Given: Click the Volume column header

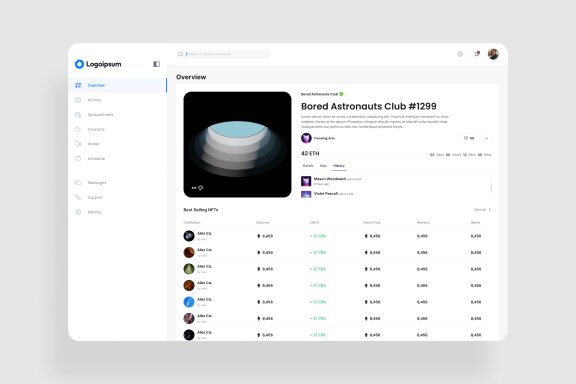Looking at the screenshot, I should pyautogui.click(x=262, y=223).
